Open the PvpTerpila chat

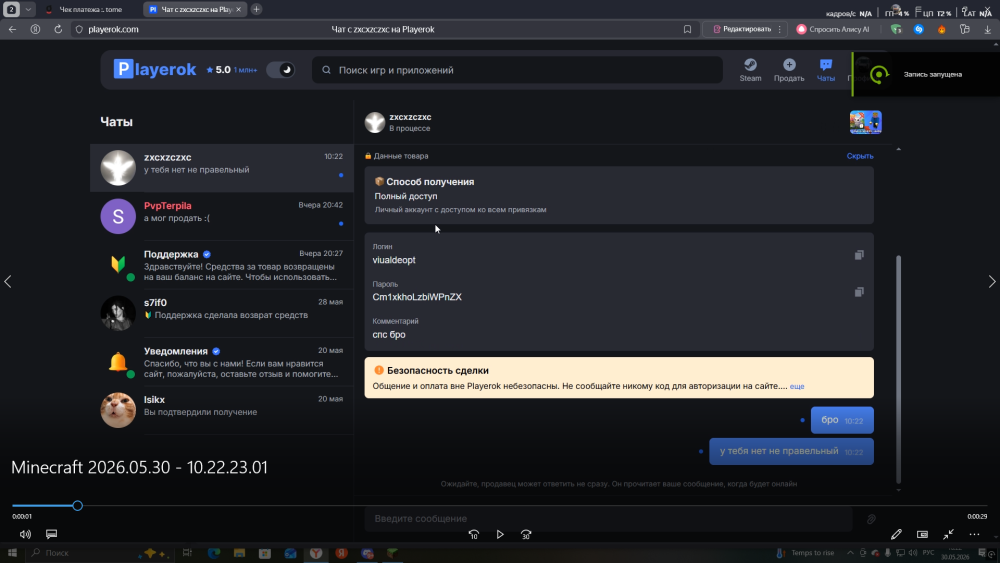(x=222, y=216)
